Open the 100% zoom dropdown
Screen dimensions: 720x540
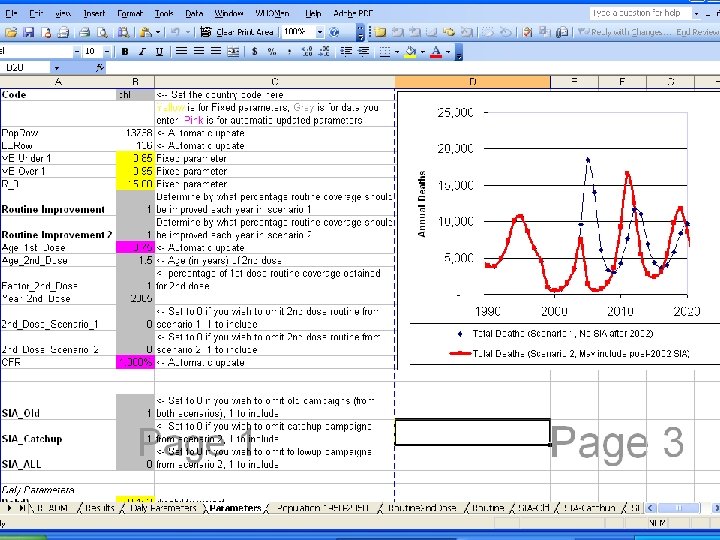[x=320, y=32]
